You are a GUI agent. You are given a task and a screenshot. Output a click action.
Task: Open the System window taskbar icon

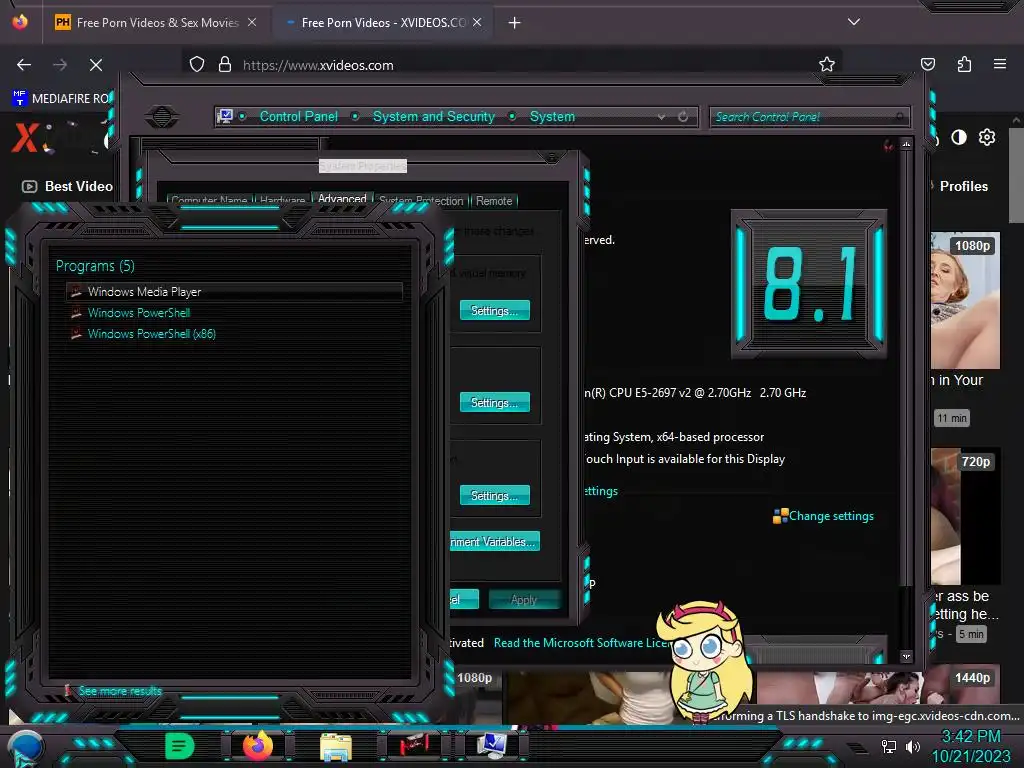pyautogui.click(x=491, y=746)
